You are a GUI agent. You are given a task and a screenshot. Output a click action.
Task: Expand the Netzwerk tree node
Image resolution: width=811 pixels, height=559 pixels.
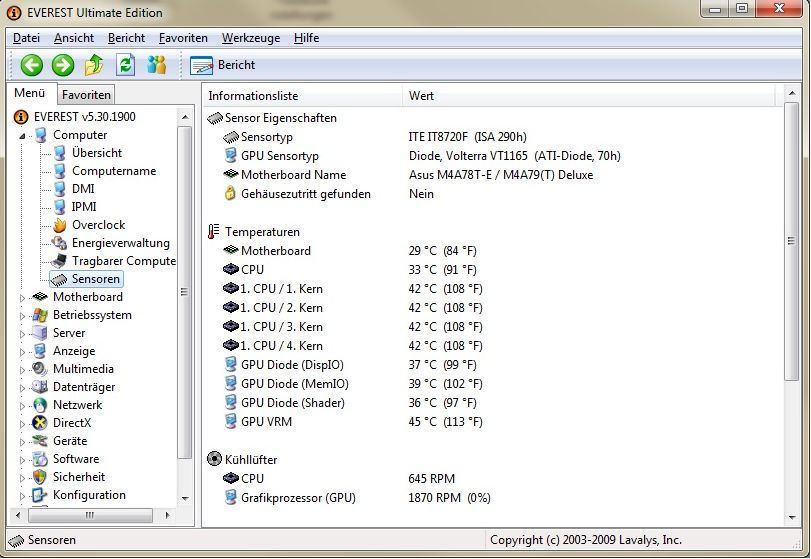click(x=22, y=406)
